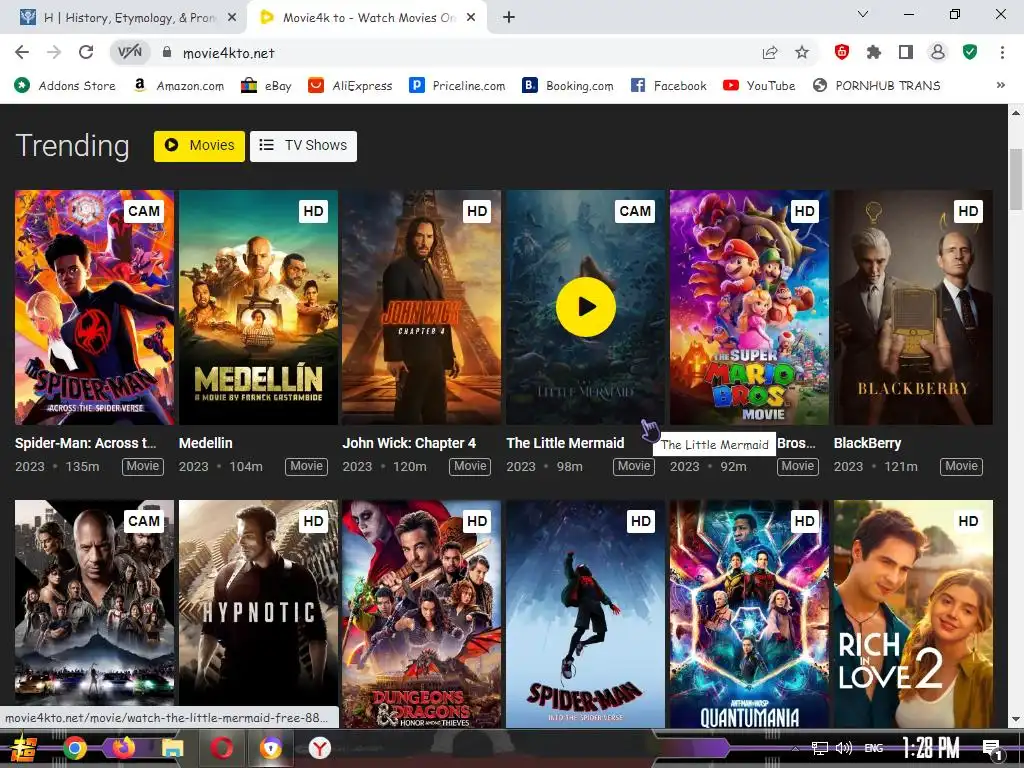Open the Hypnotic movie poster
The width and height of the screenshot is (1024, 768).
(258, 614)
